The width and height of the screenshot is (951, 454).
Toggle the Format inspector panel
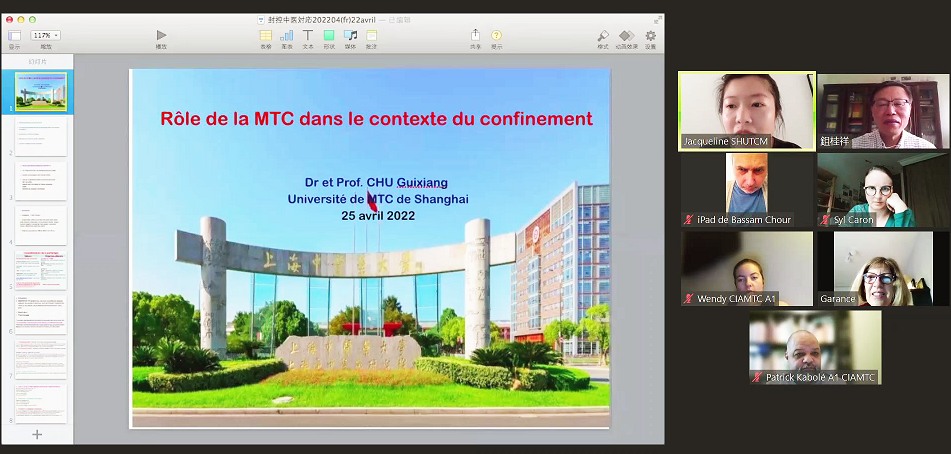pyautogui.click(x=603, y=36)
